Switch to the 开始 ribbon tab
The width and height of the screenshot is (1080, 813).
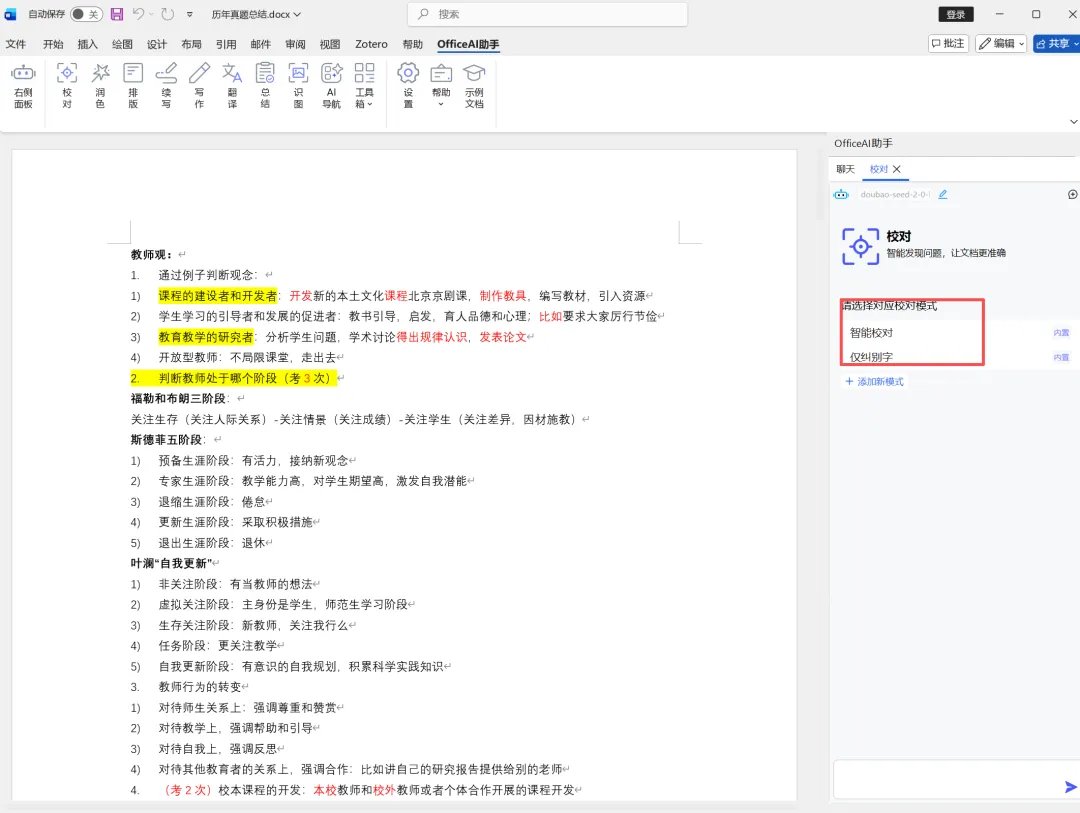(53, 44)
